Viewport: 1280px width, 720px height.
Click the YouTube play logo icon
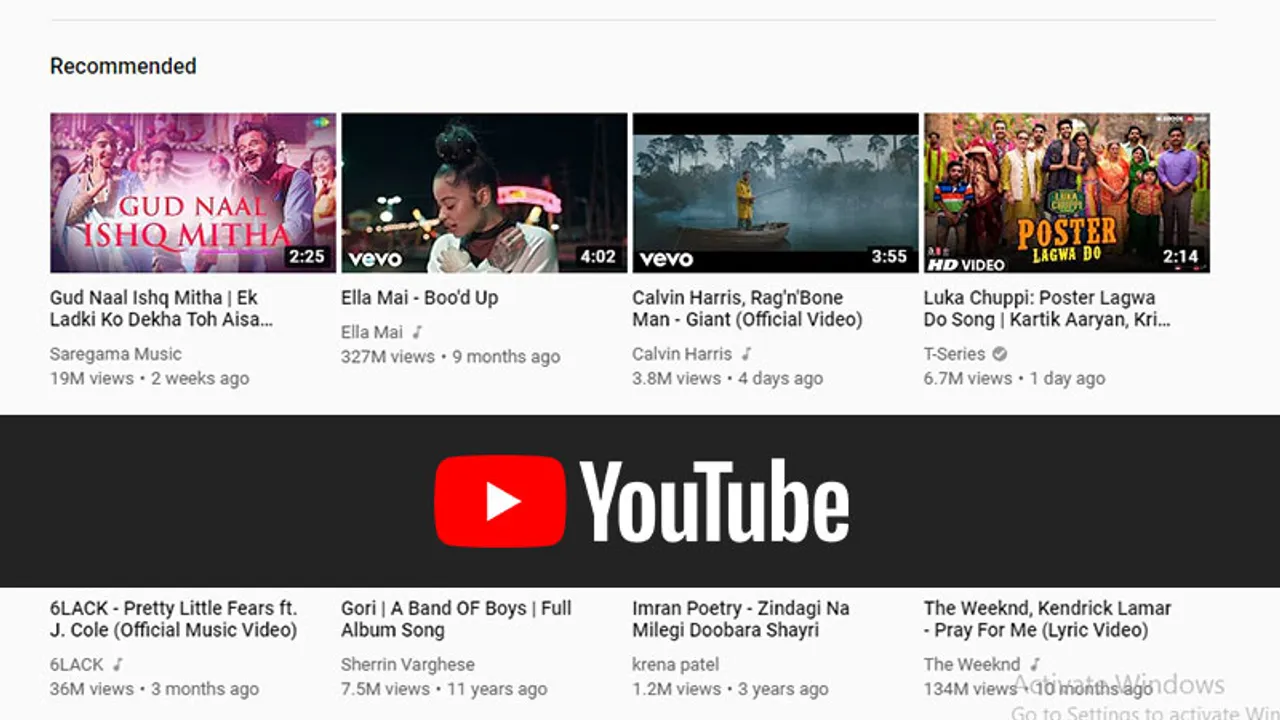click(500, 501)
